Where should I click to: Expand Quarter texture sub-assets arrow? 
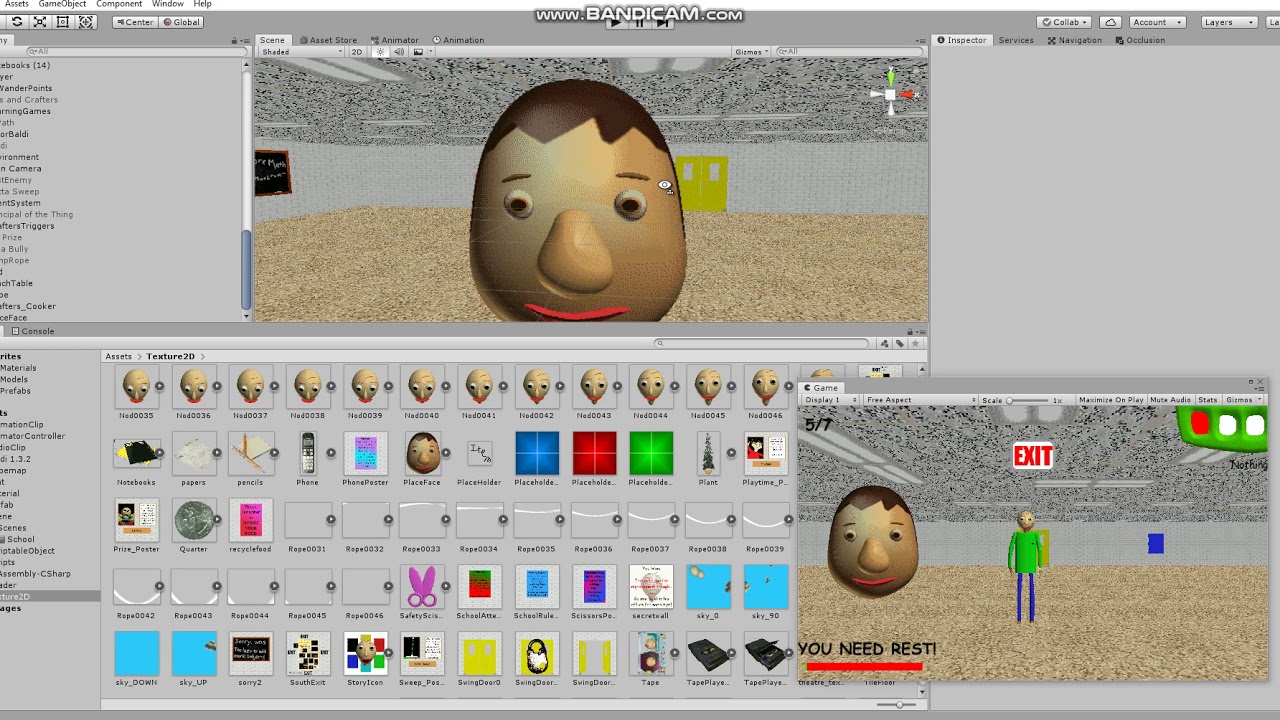pyautogui.click(x=217, y=519)
